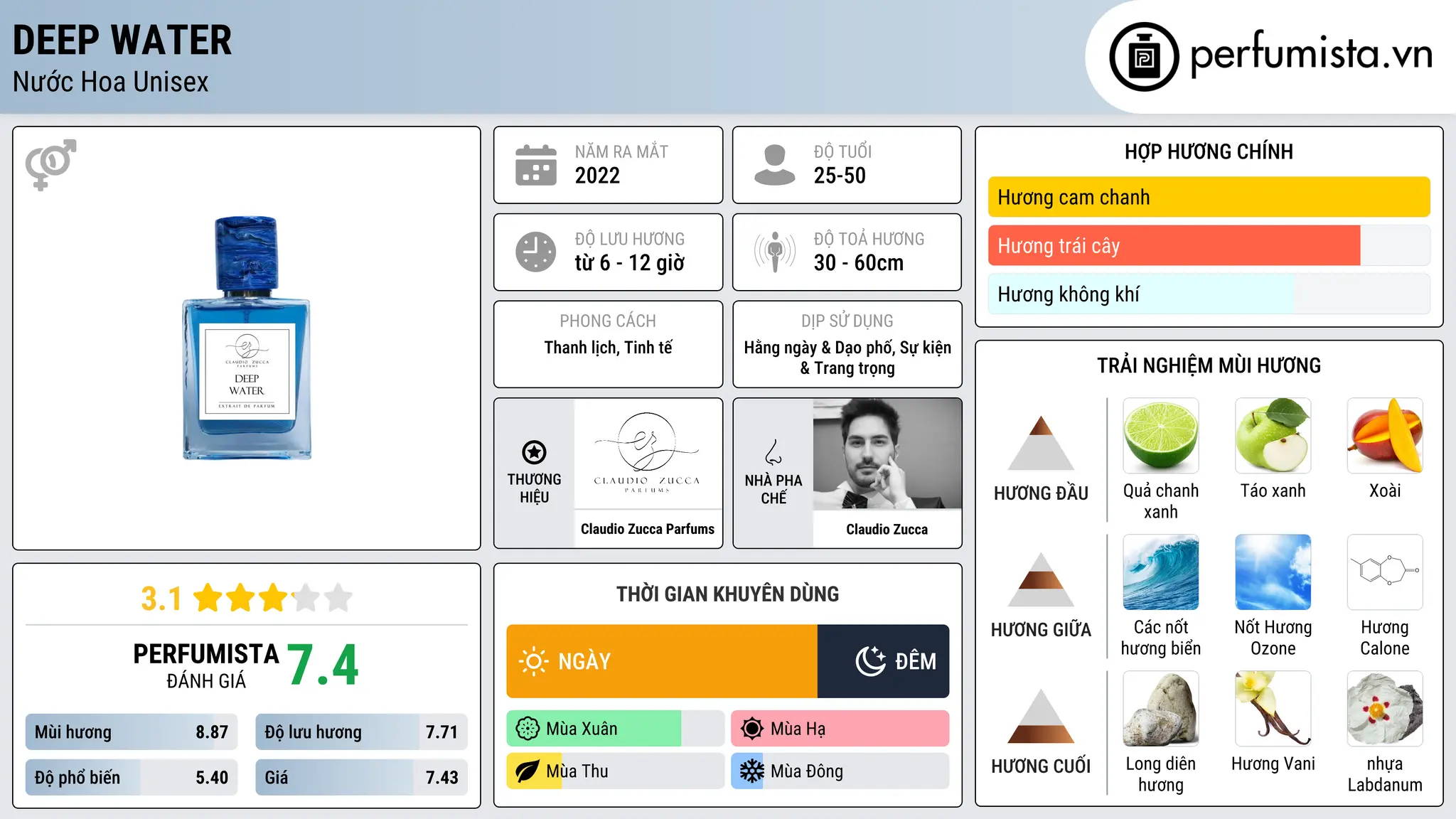Click the nose icon above Nhà pha chế
The width and height of the screenshot is (1456, 819).
click(x=773, y=452)
